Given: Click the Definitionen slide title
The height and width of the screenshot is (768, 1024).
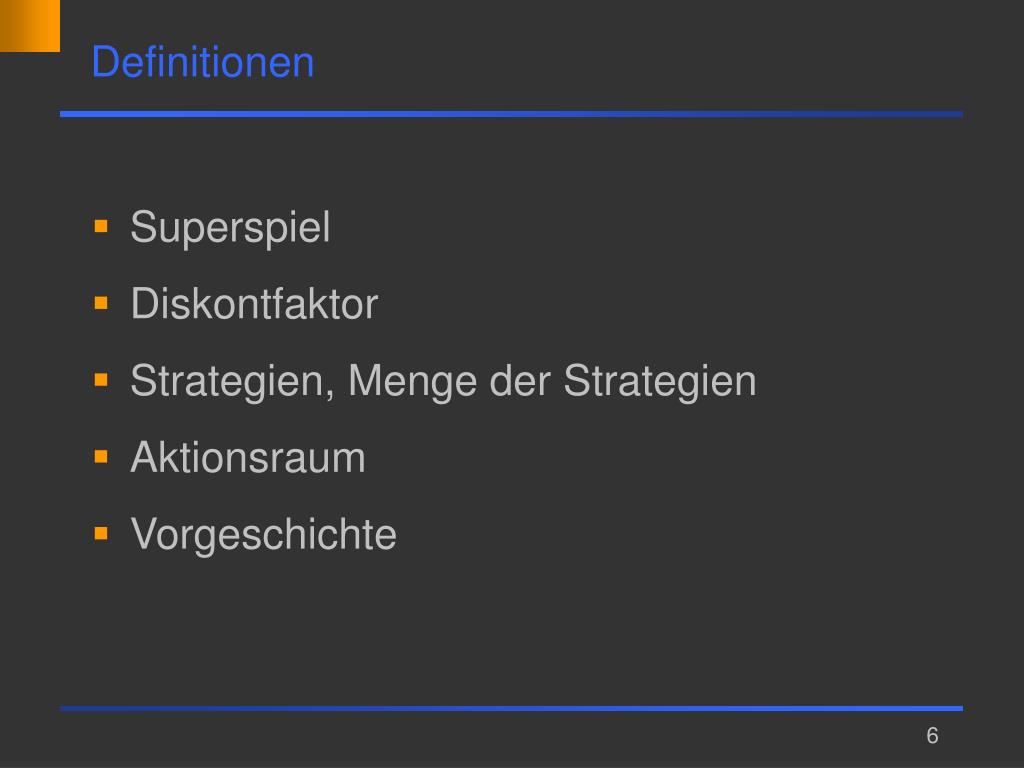Looking at the screenshot, I should tap(202, 62).
